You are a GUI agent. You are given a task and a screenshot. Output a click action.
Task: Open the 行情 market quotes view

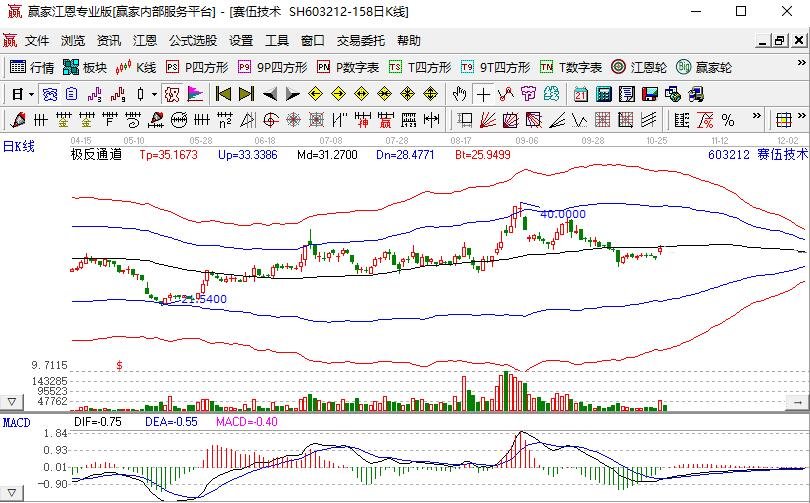click(32, 68)
